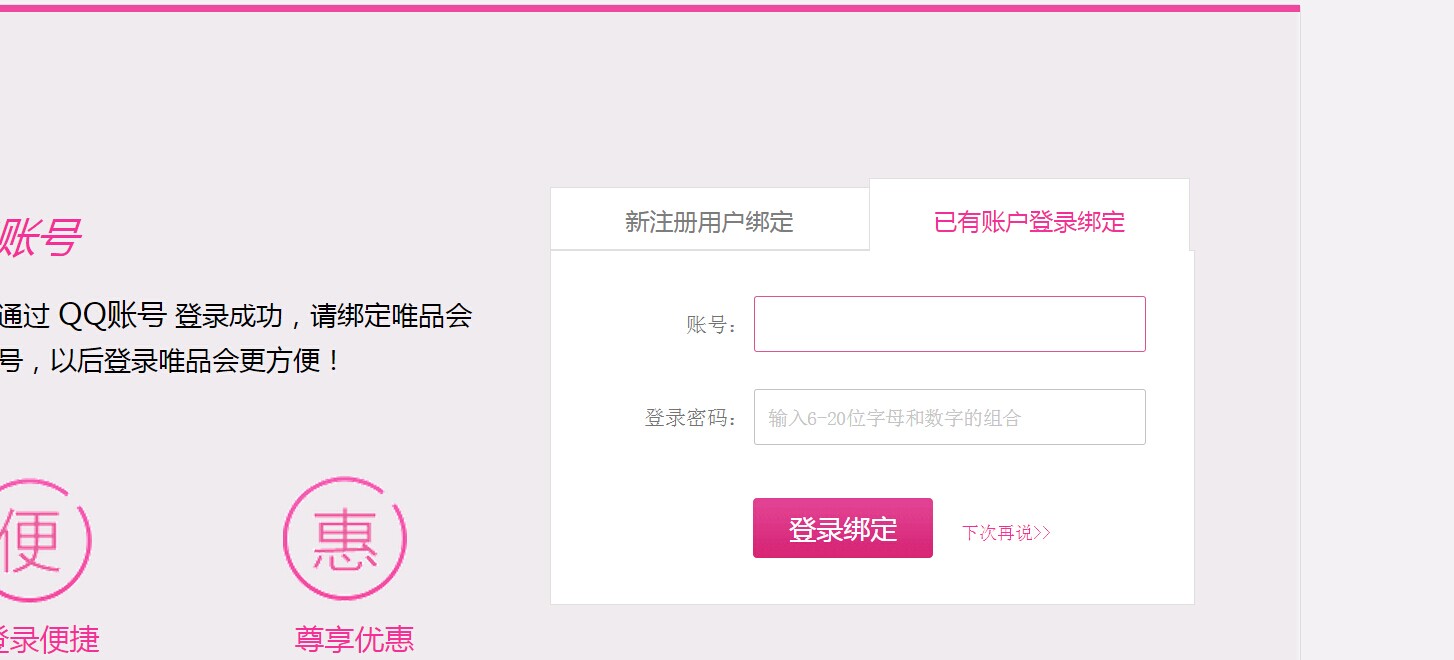Click empty space between 便 and 惠 icons

pyautogui.click(x=188, y=539)
